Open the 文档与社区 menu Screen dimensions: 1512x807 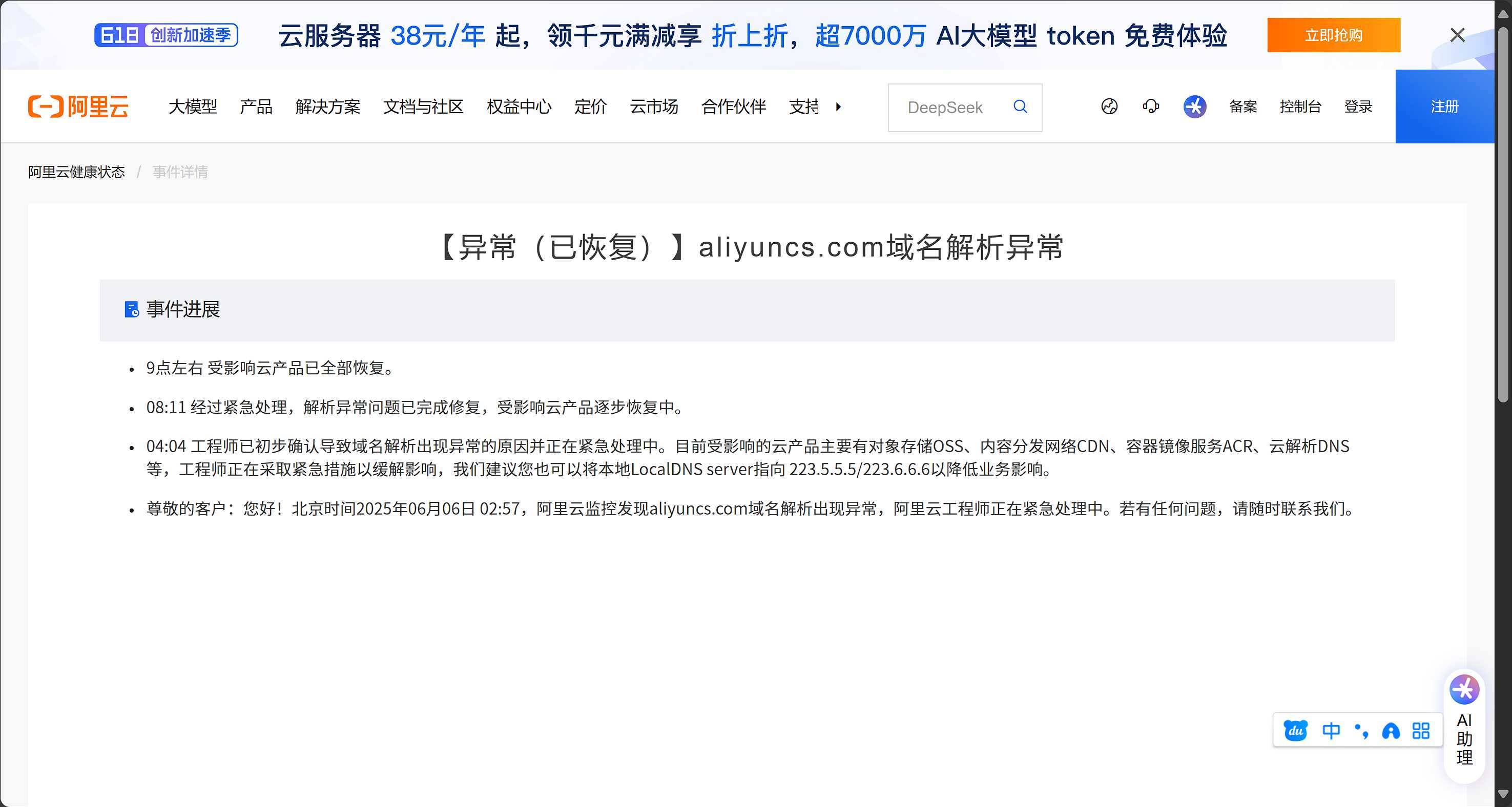[x=423, y=107]
